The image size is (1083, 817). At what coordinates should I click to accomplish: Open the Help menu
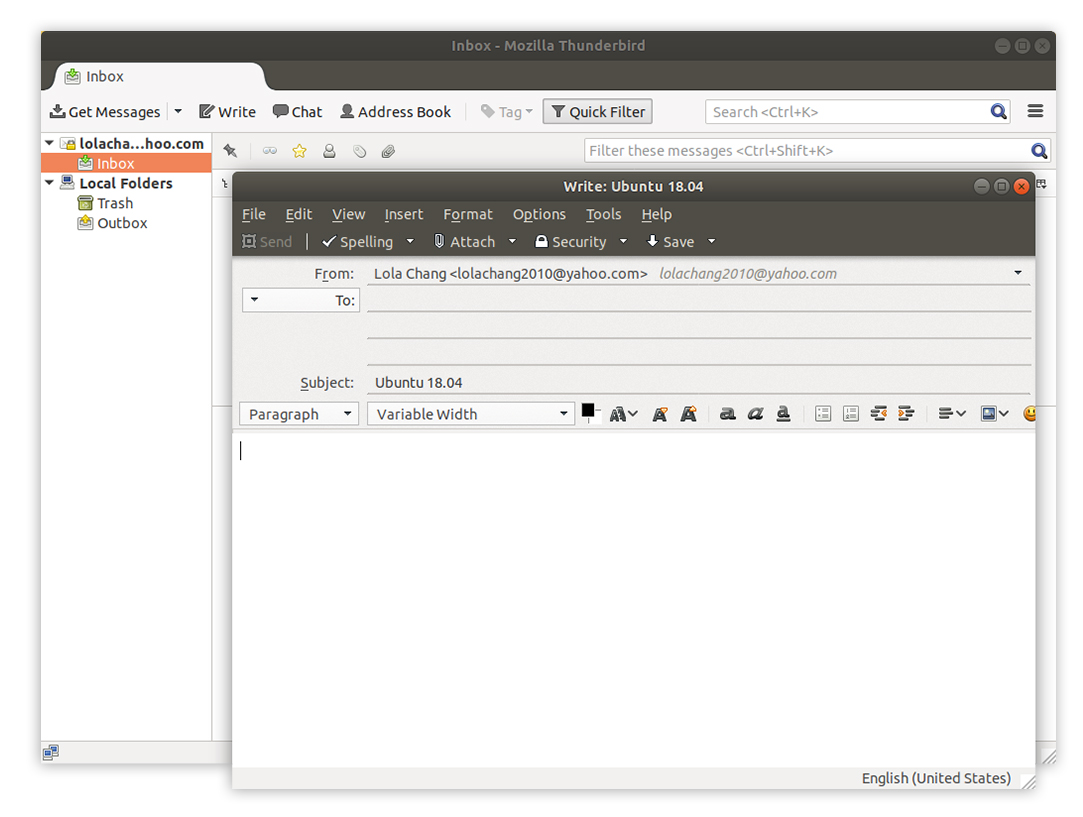coord(656,214)
